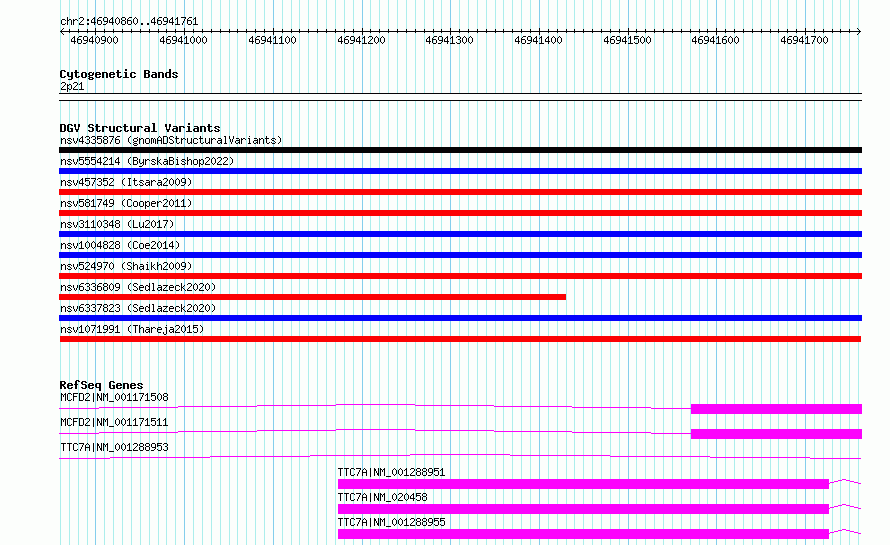
Task: Open the nsv581749 Cooper2011 red bar
Action: [x=460, y=213]
